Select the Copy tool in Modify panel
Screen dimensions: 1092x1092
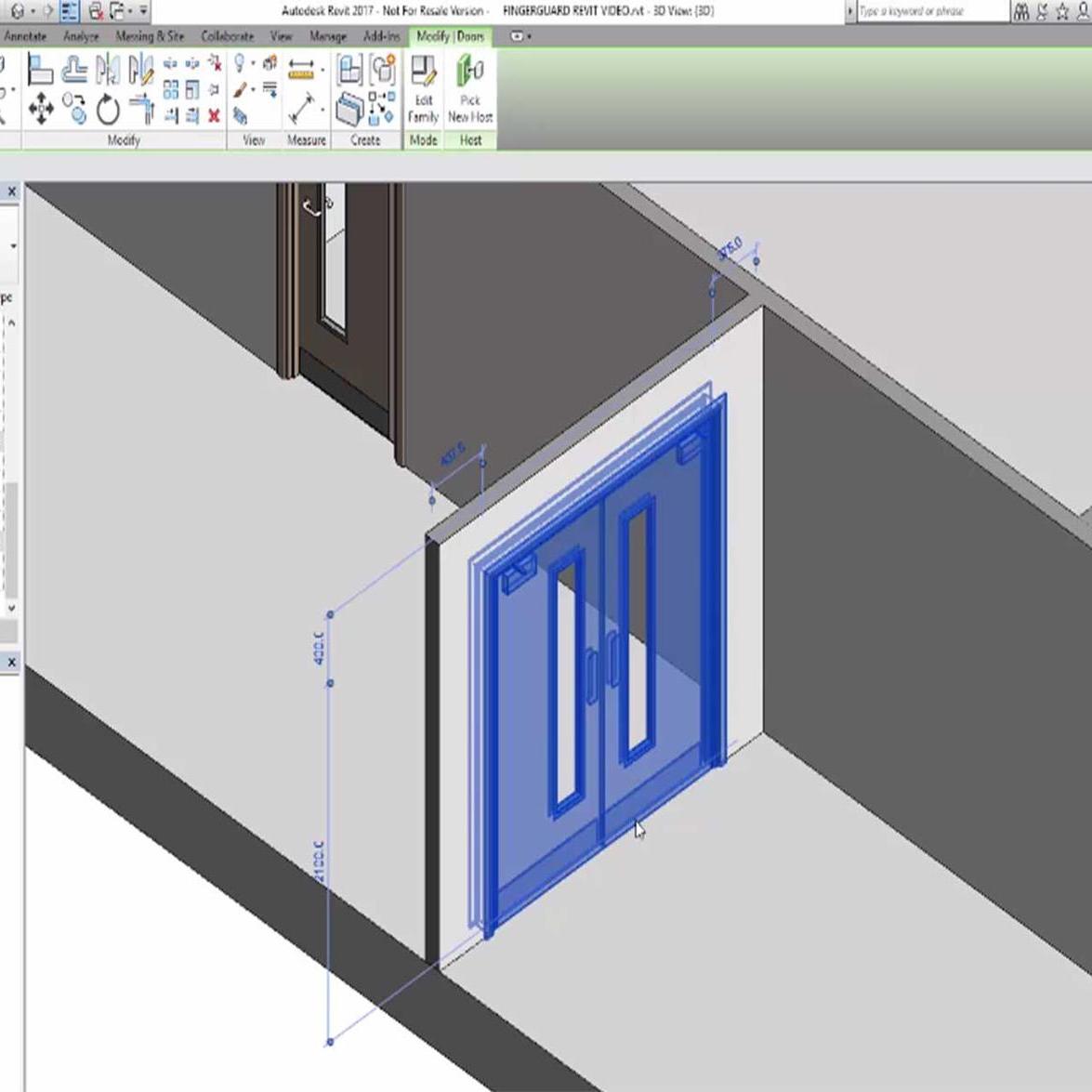[x=75, y=109]
